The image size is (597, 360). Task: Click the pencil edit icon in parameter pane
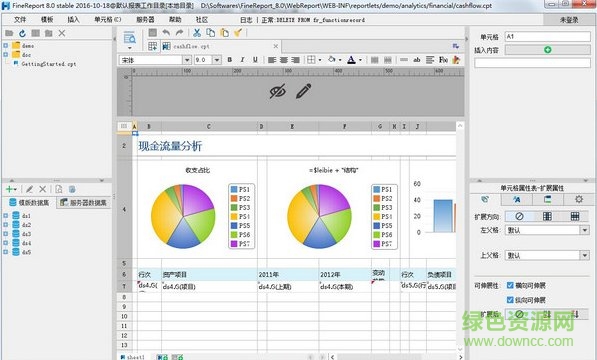(303, 91)
